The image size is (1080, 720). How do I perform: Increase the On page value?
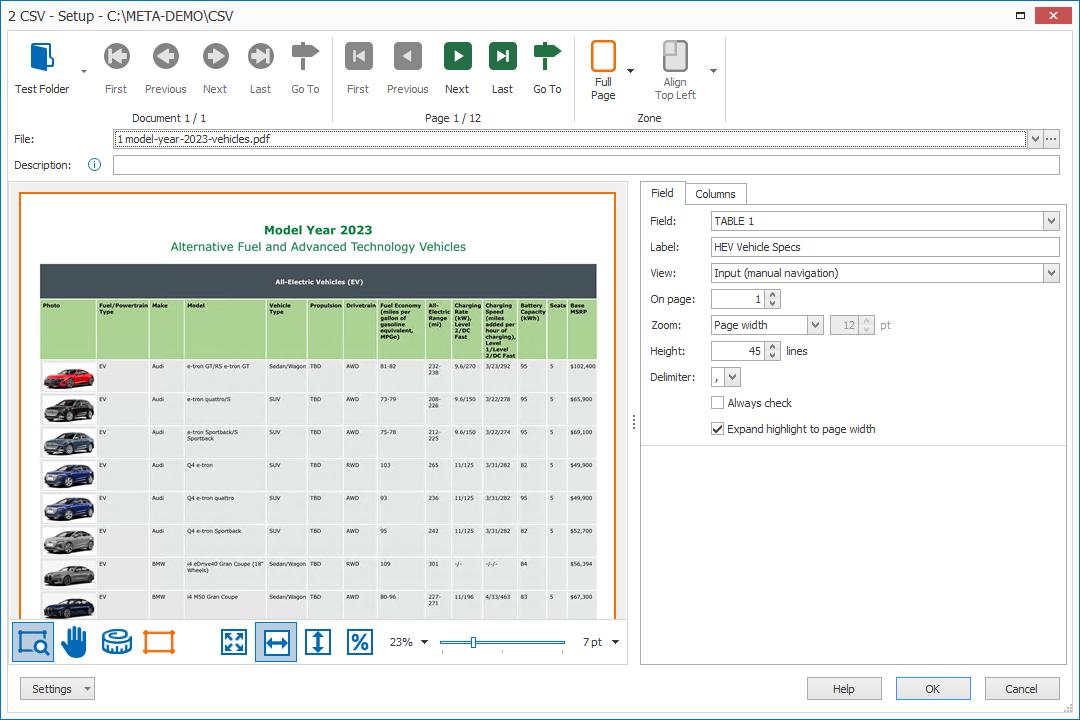coord(773,295)
